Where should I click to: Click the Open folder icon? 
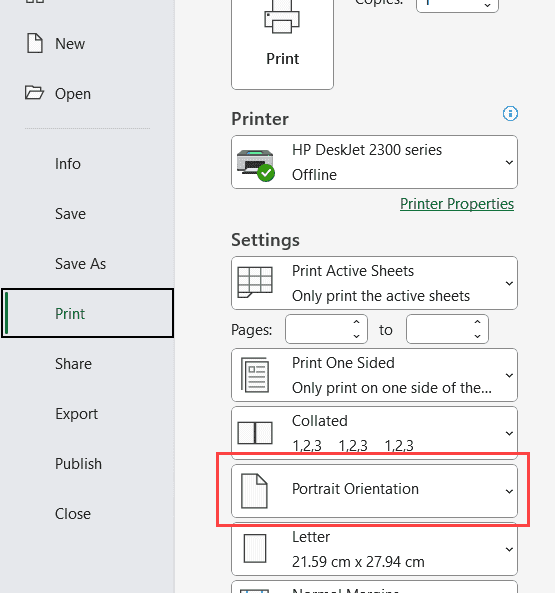click(x=34, y=93)
